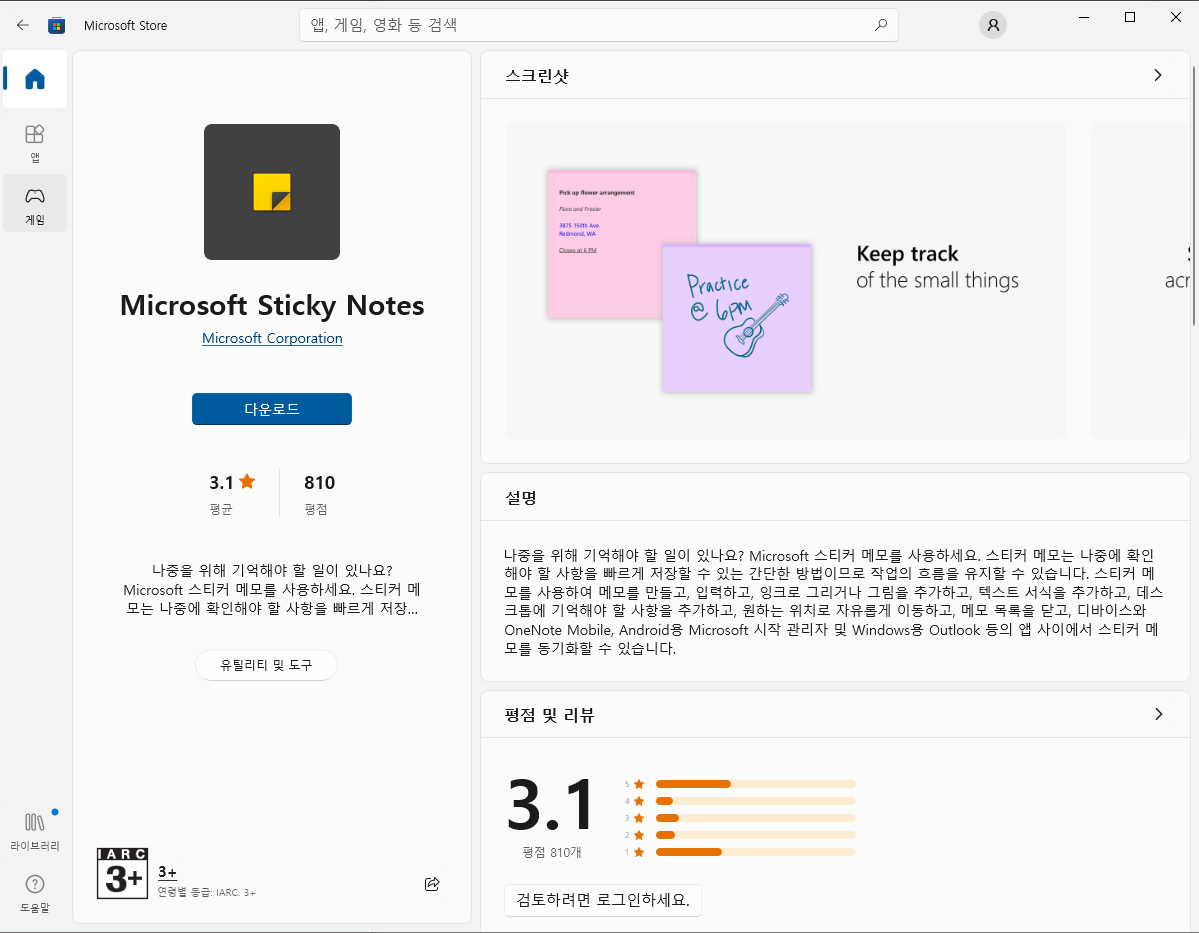Click the 3-star rating bar

click(755, 818)
